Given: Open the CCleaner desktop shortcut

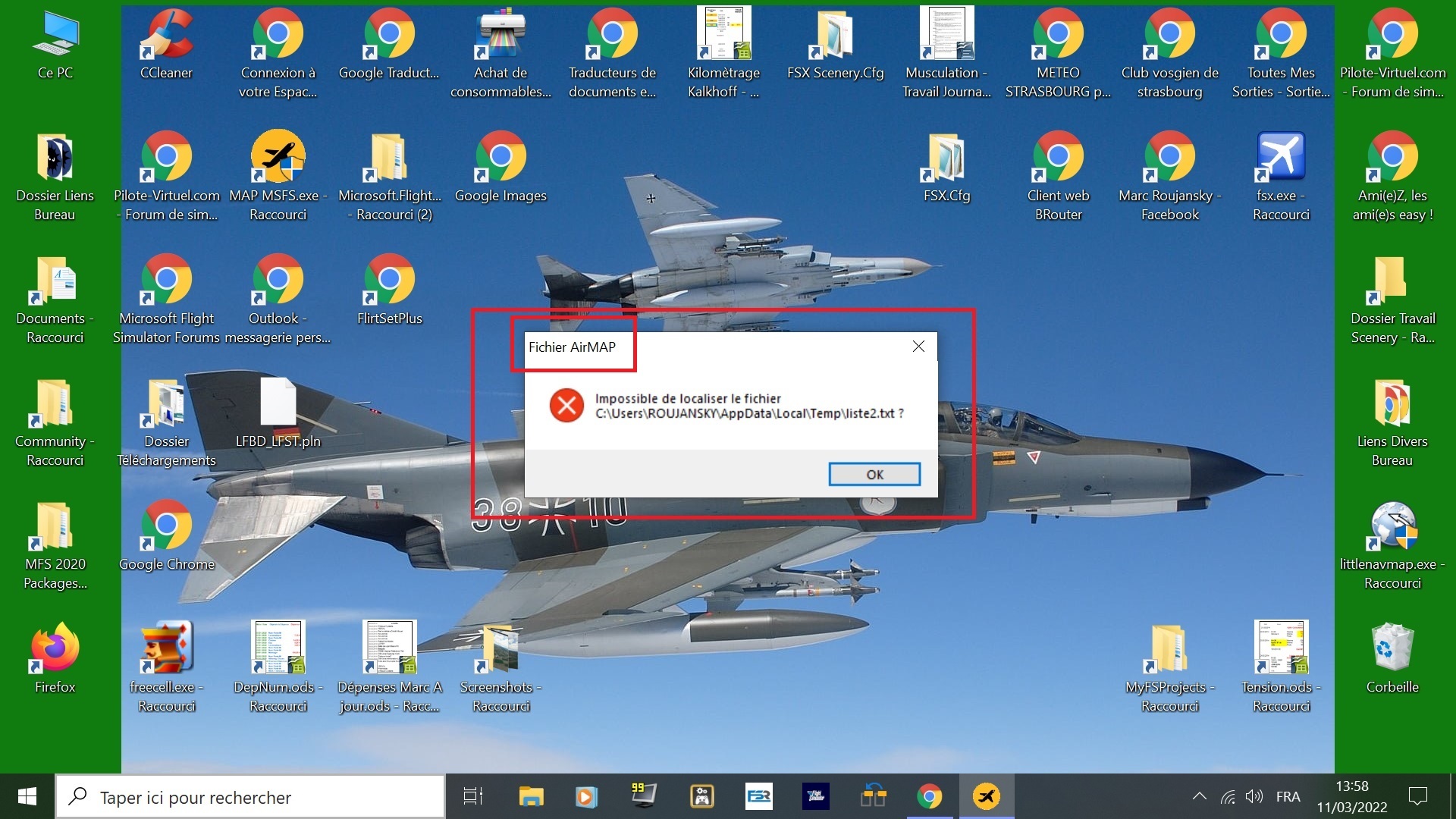Looking at the screenshot, I should pyautogui.click(x=167, y=36).
